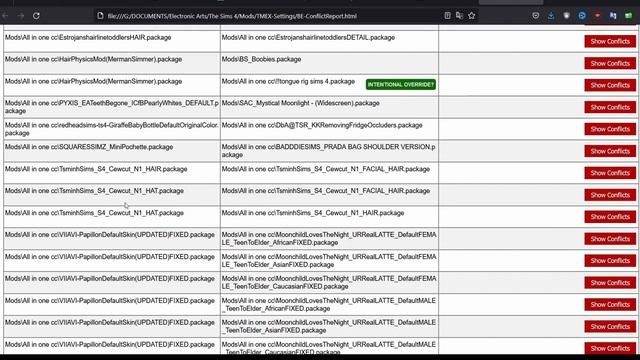
Task: Click the page info file icon in address bar
Action: (100, 16)
